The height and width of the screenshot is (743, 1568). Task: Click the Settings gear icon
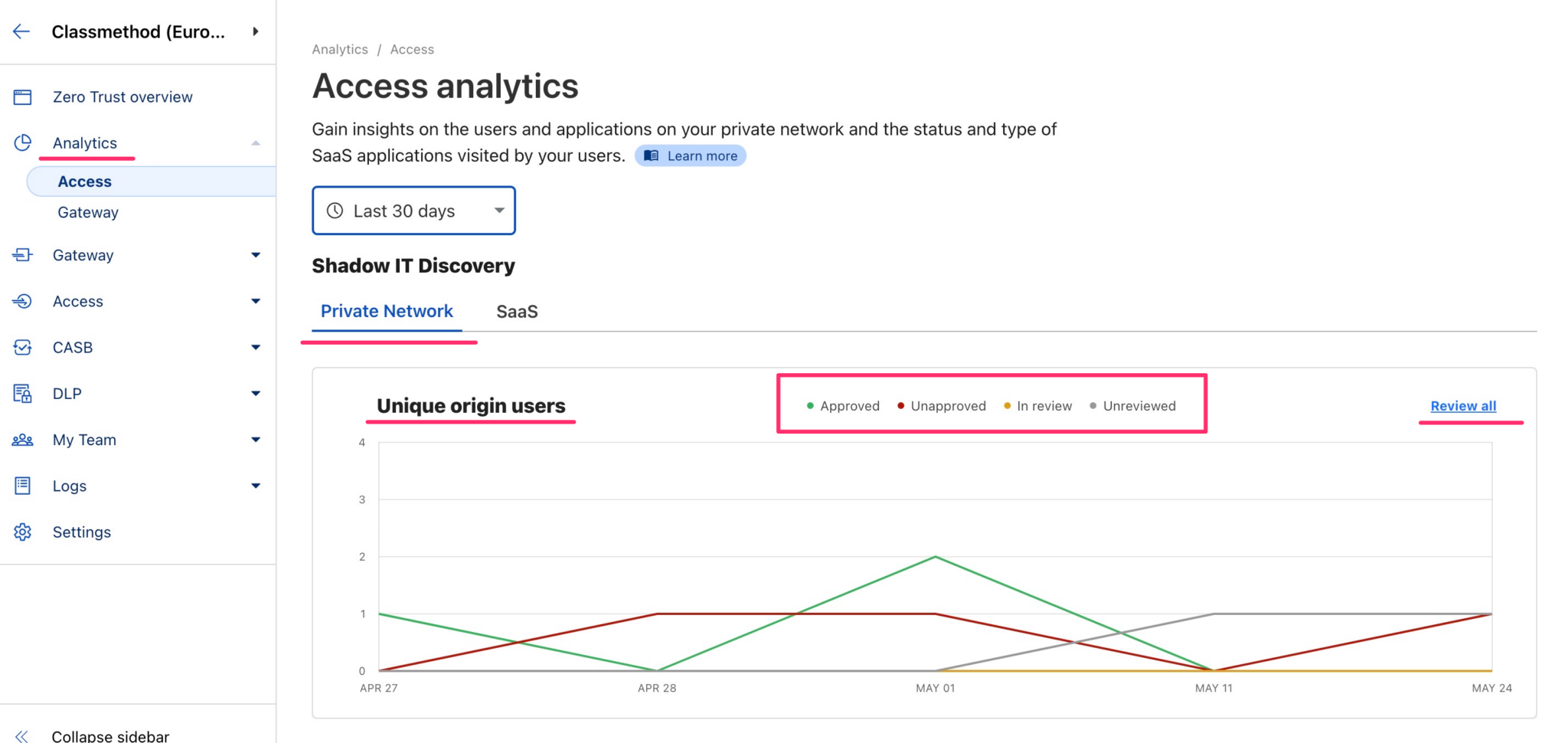24,532
